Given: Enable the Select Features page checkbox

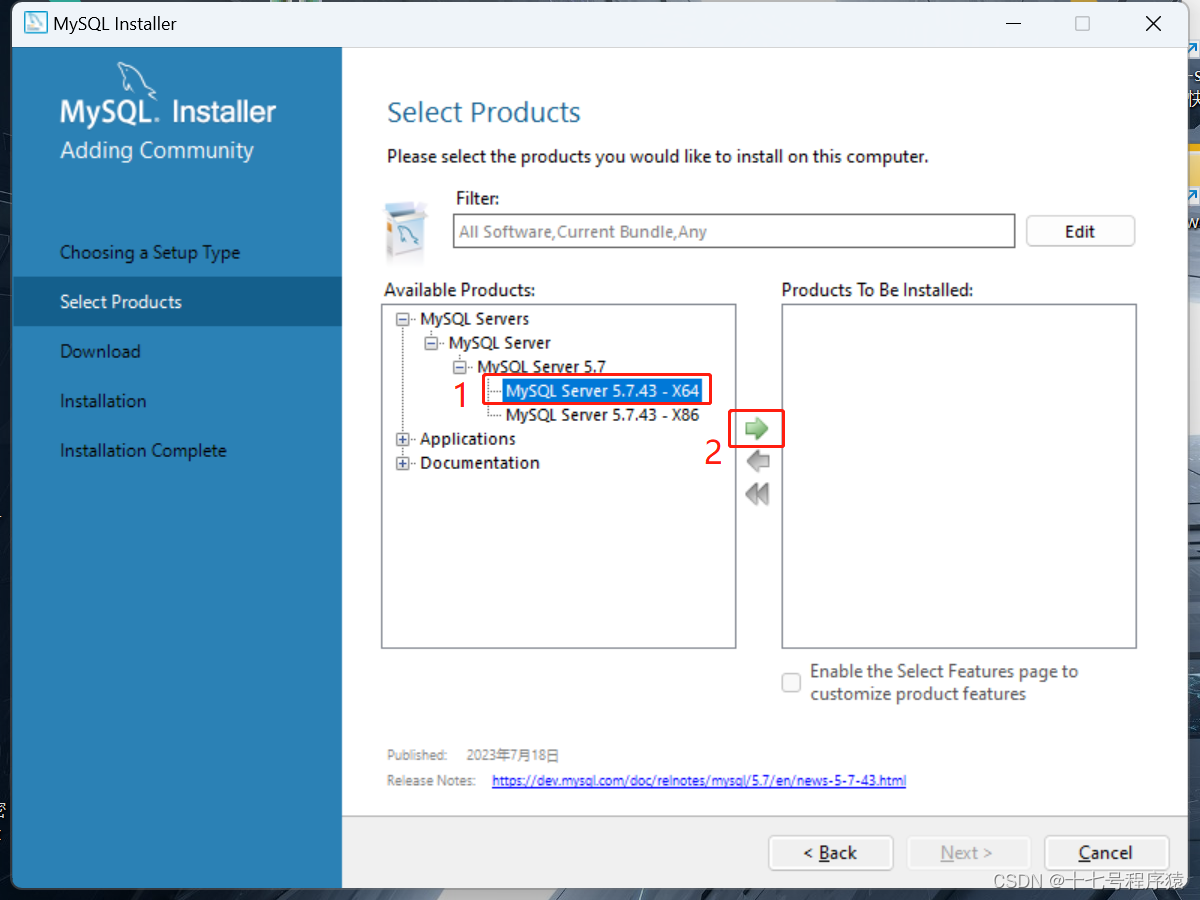Looking at the screenshot, I should [791, 683].
